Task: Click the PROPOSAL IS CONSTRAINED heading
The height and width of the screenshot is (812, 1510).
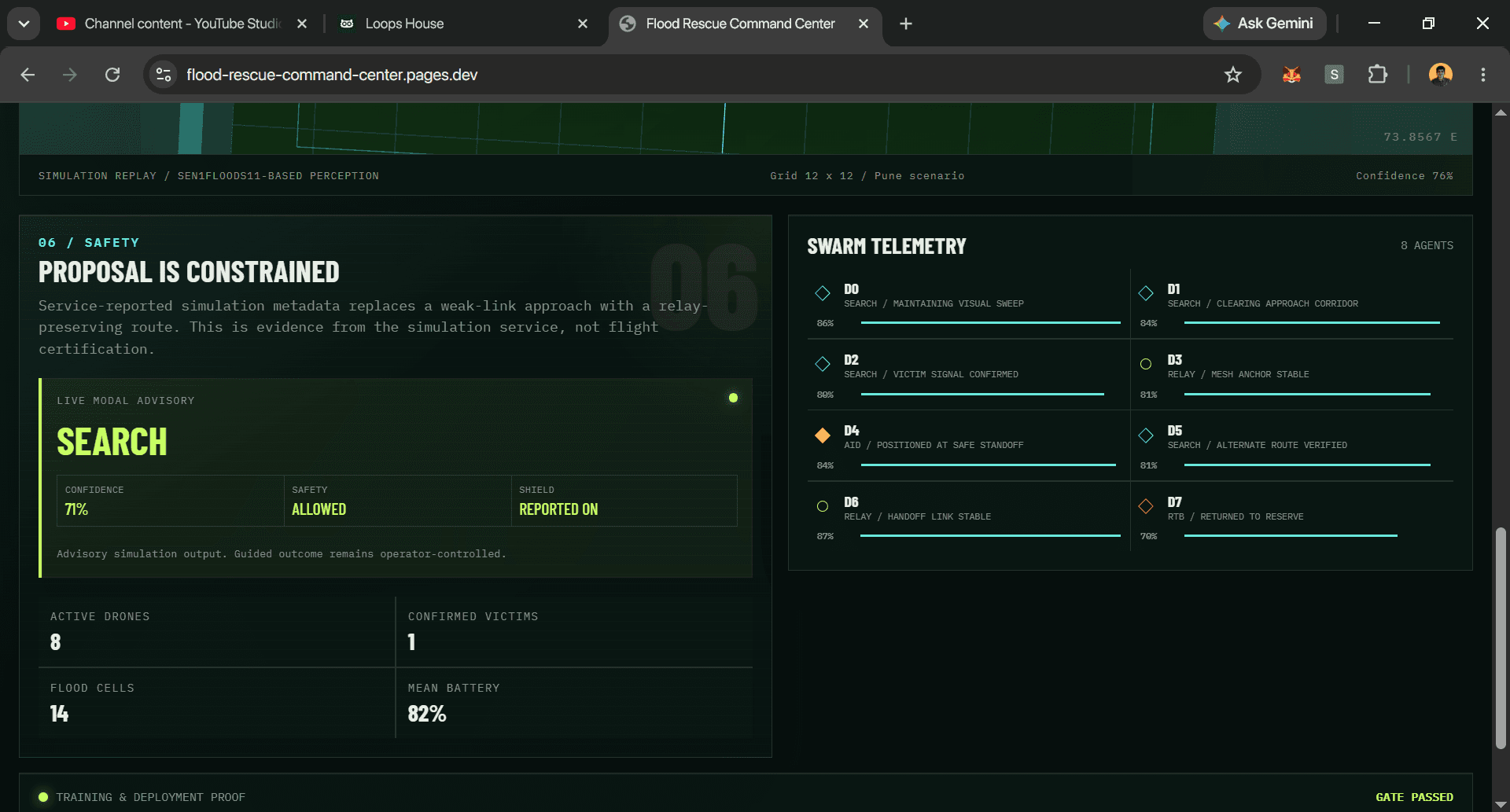Action: [189, 272]
